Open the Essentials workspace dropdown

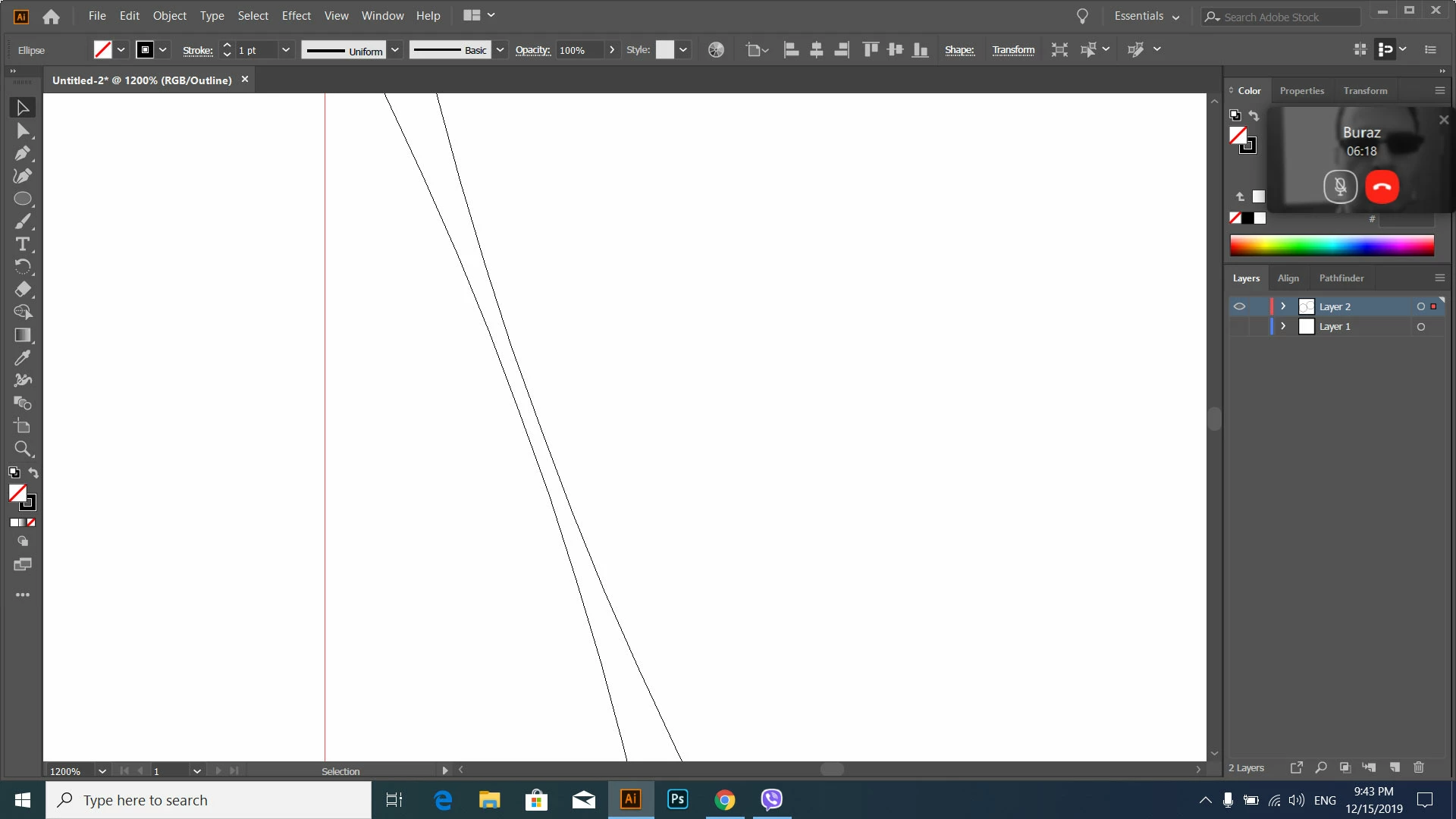click(x=1147, y=16)
